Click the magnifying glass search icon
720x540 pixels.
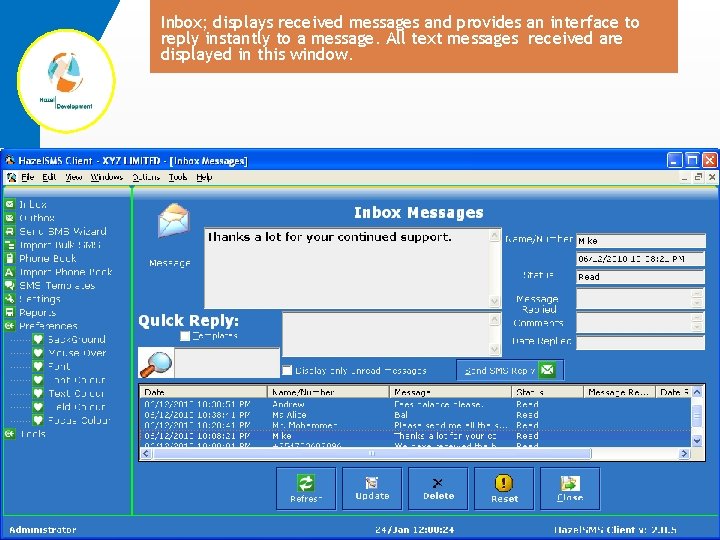[156, 363]
